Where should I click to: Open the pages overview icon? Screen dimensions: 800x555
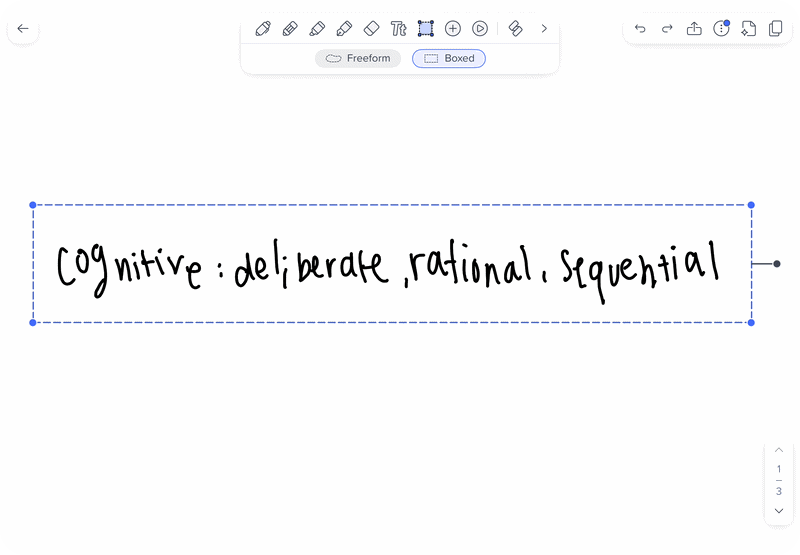pos(776,29)
